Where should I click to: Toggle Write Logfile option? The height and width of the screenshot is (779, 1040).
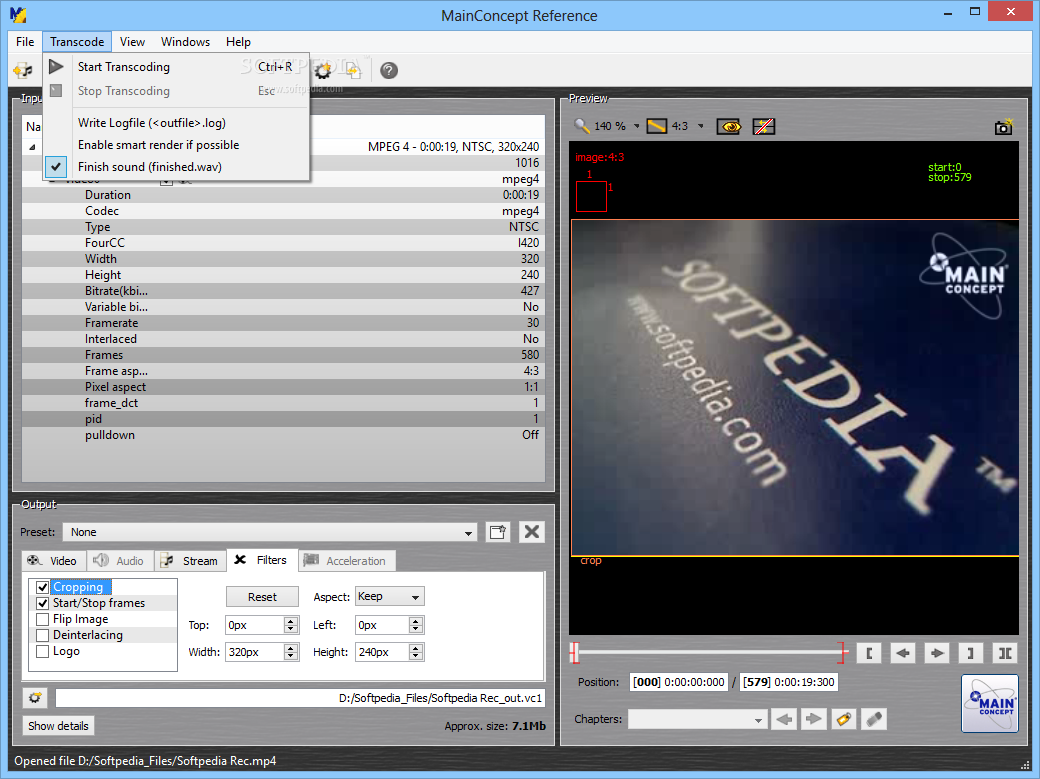pos(176,123)
